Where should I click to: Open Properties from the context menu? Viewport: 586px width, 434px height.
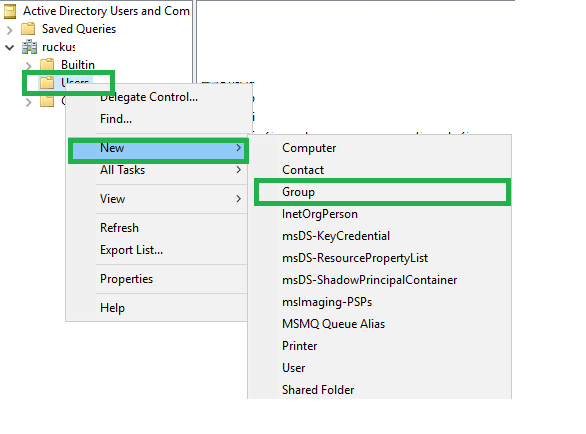[126, 279]
